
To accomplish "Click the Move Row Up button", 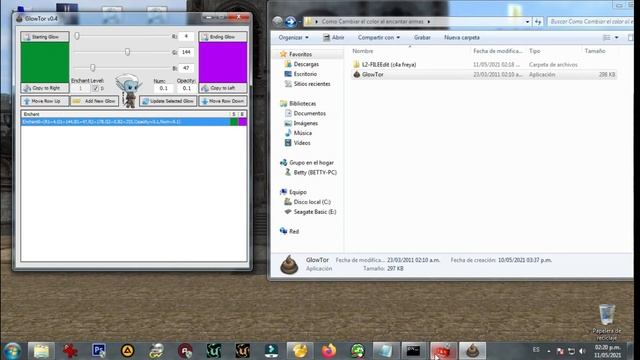I will click(x=45, y=101).
